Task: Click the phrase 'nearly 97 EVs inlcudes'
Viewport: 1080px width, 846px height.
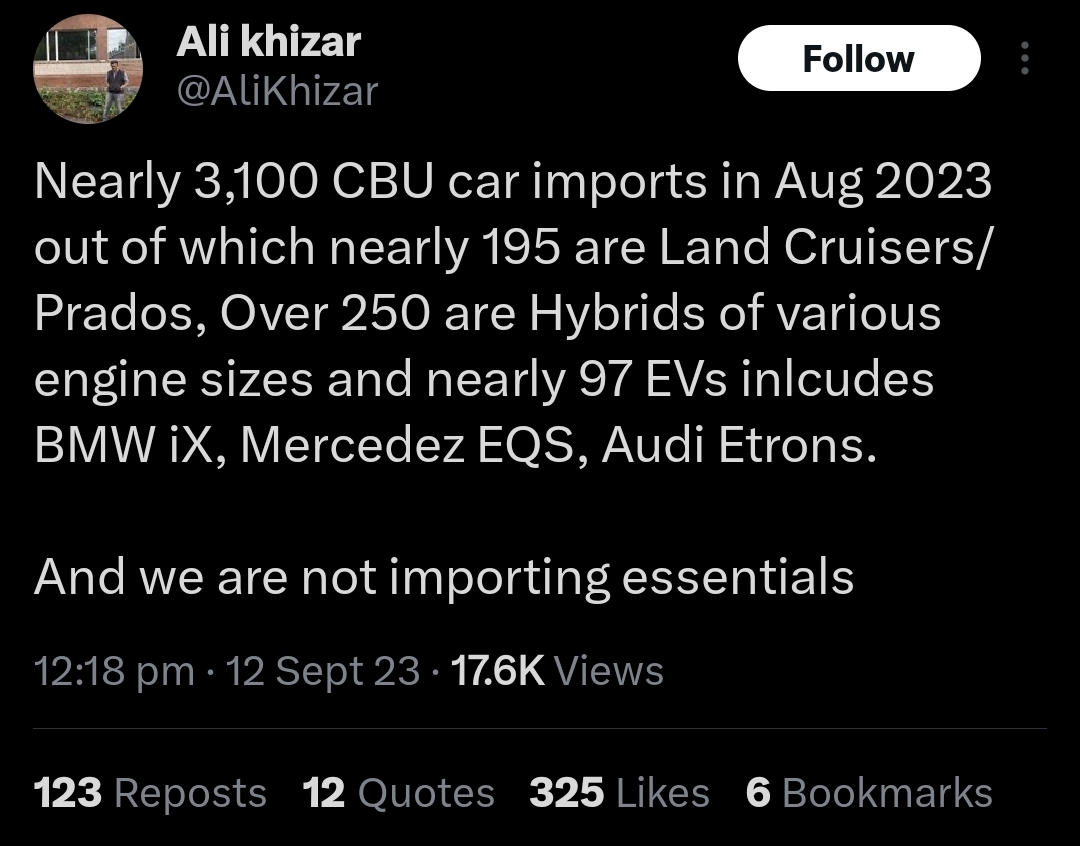Action: tap(680, 380)
